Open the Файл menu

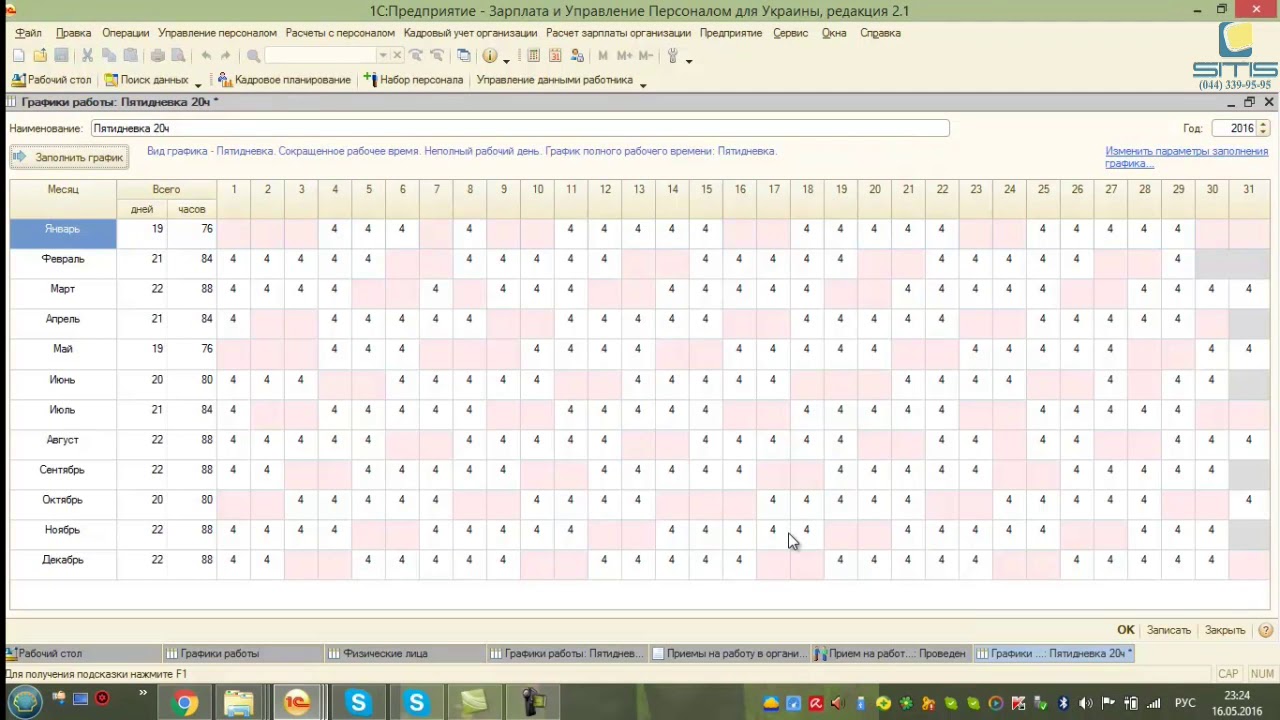point(28,33)
